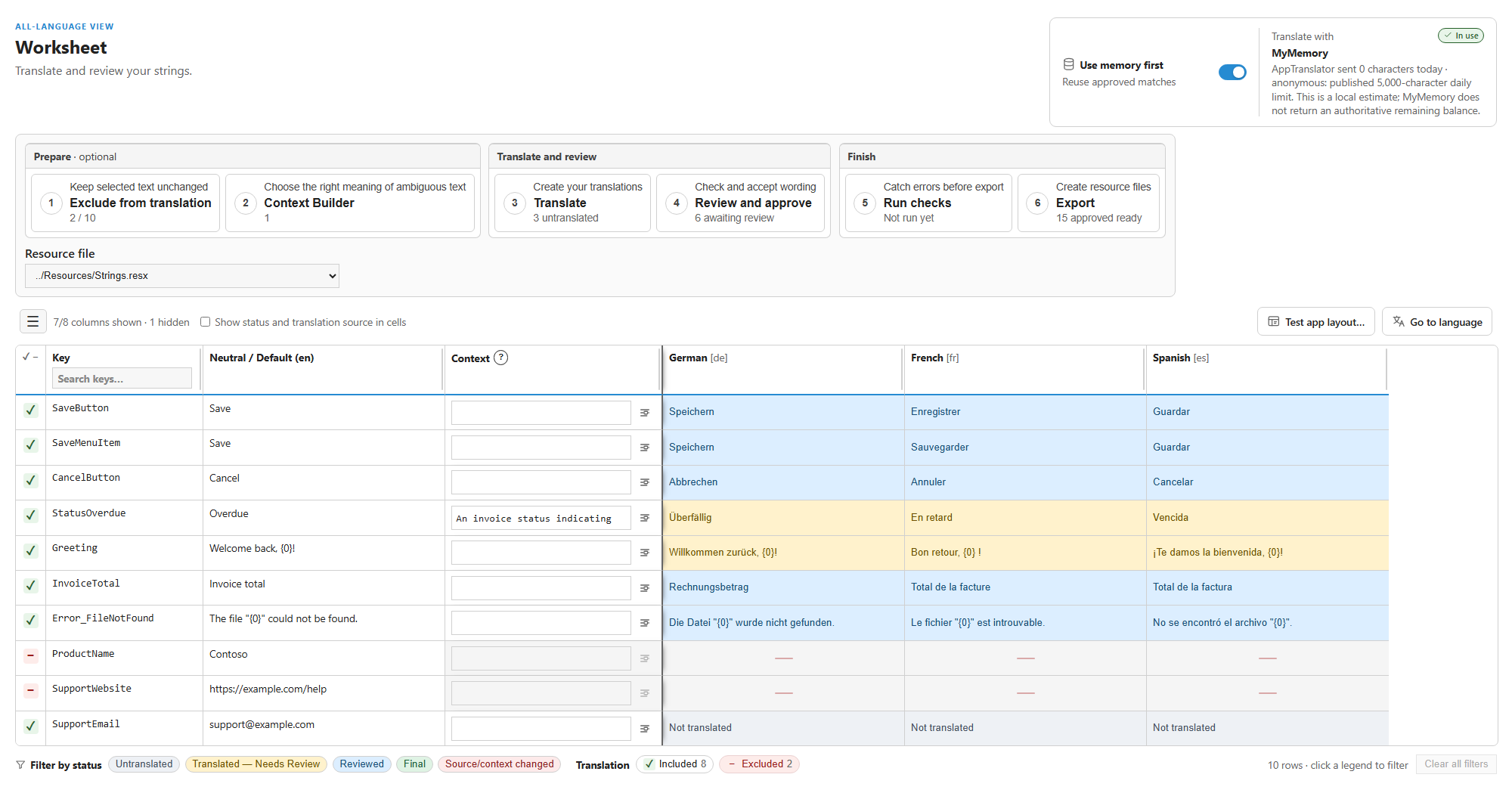Open context editor icon for StatusOverdue row
The image size is (1512, 793).
pos(645,518)
